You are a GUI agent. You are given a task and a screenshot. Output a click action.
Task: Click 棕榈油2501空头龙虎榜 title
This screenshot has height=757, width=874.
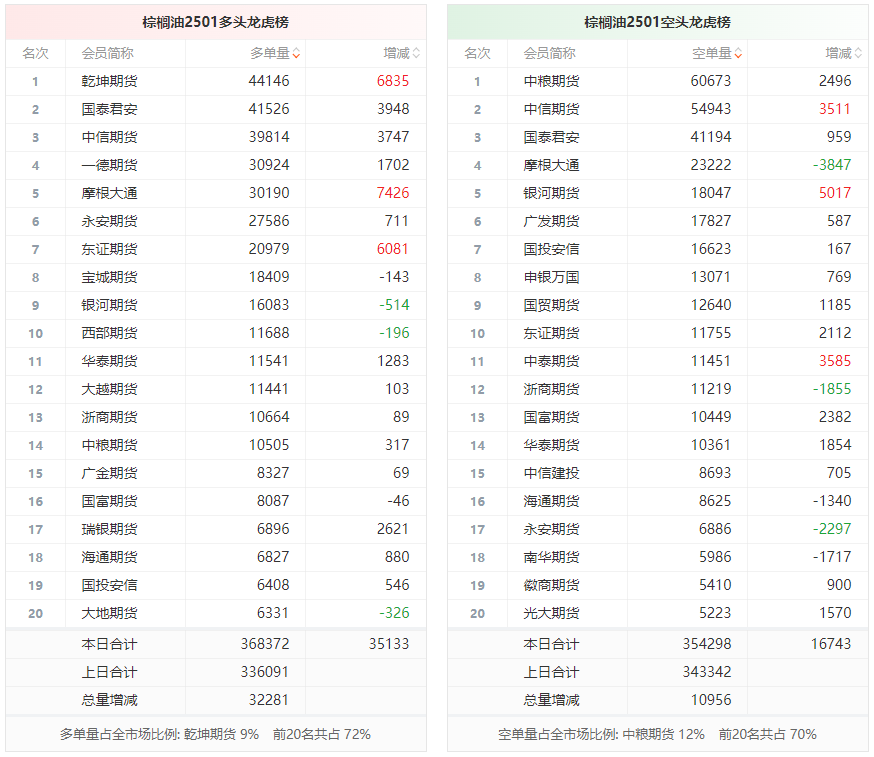pyautogui.click(x=658, y=22)
